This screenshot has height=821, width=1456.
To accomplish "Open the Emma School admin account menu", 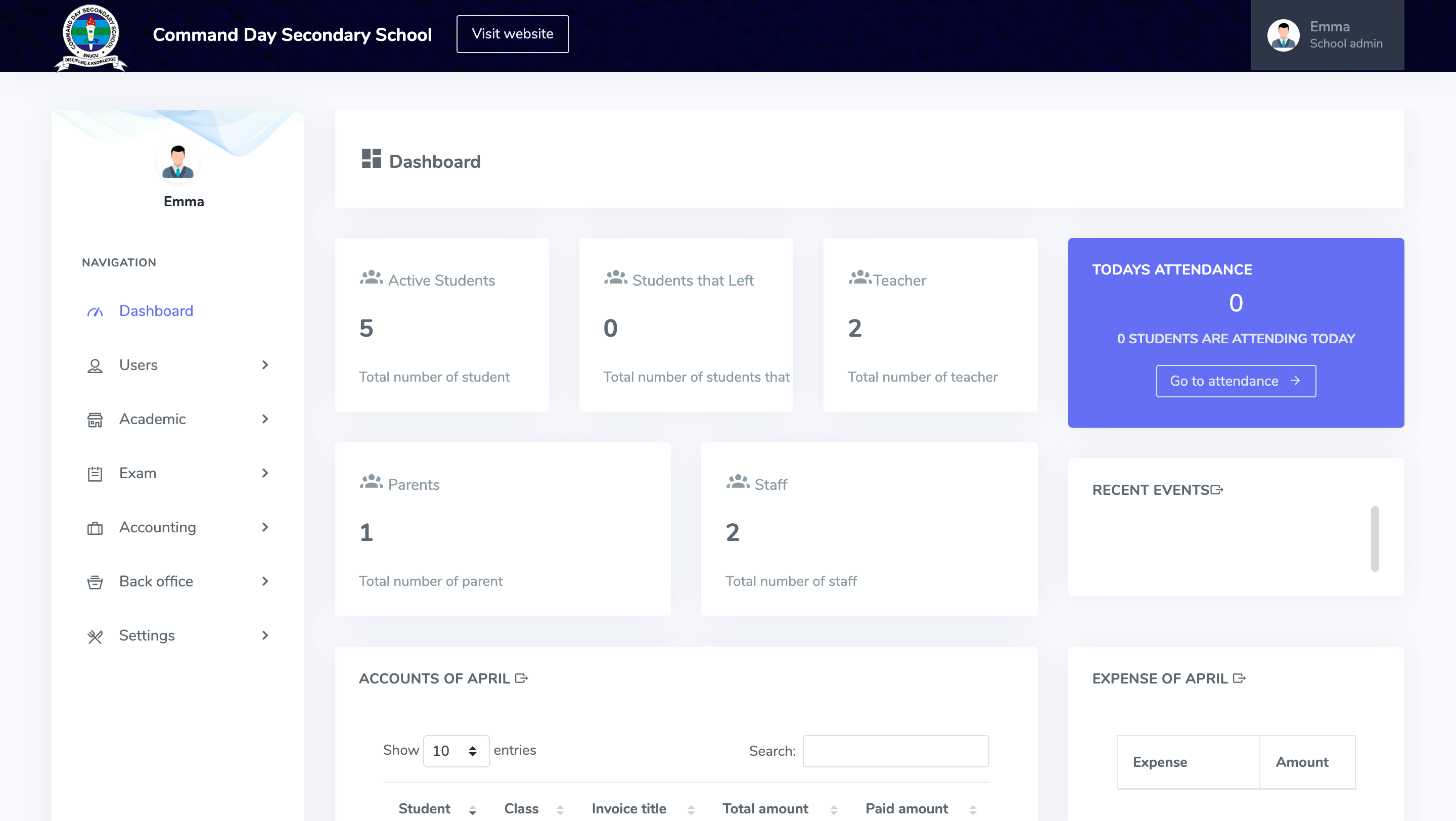I will (1327, 35).
